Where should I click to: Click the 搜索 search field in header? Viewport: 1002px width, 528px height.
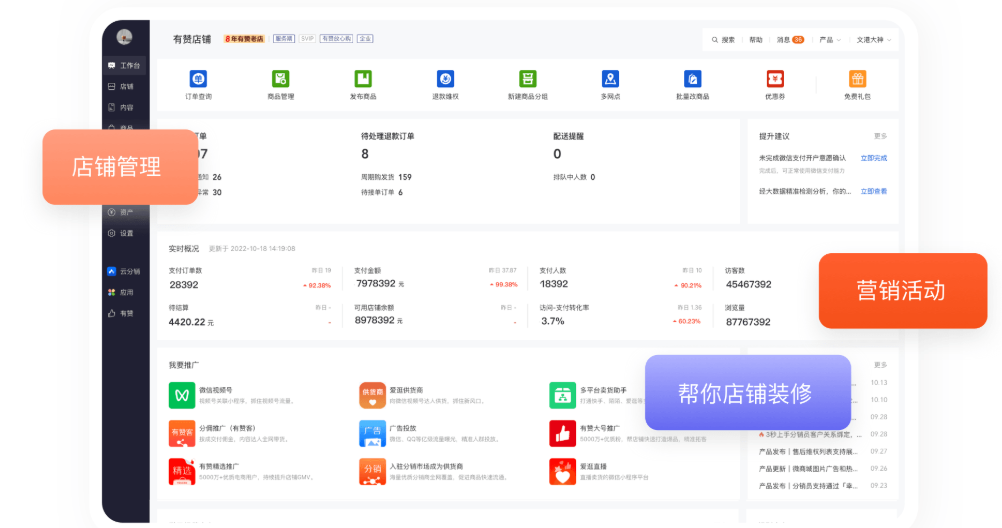(x=723, y=40)
